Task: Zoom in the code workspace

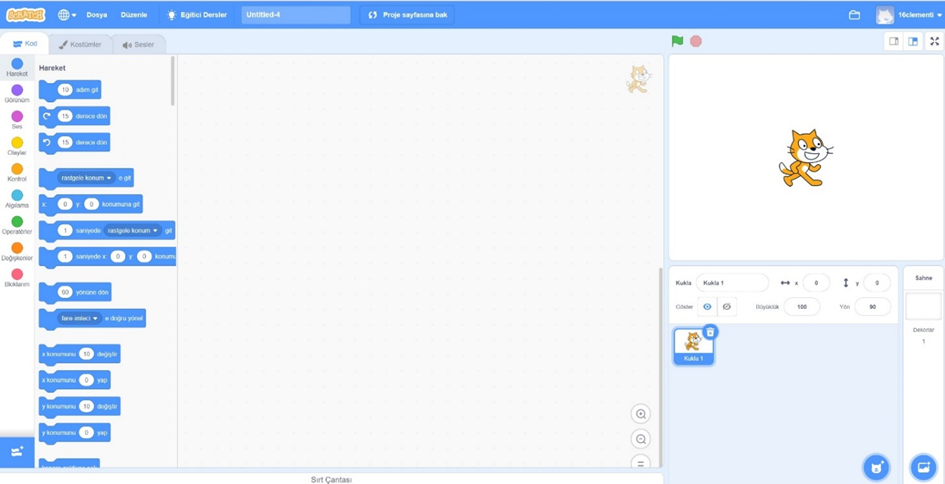Action: tap(641, 414)
